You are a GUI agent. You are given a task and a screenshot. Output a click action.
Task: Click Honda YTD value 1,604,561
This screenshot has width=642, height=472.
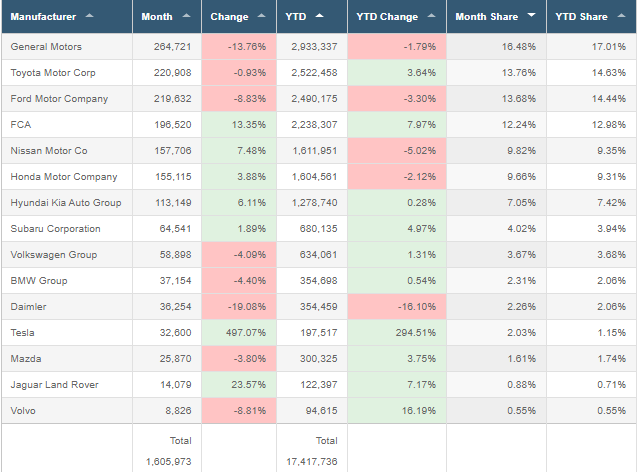click(314, 177)
